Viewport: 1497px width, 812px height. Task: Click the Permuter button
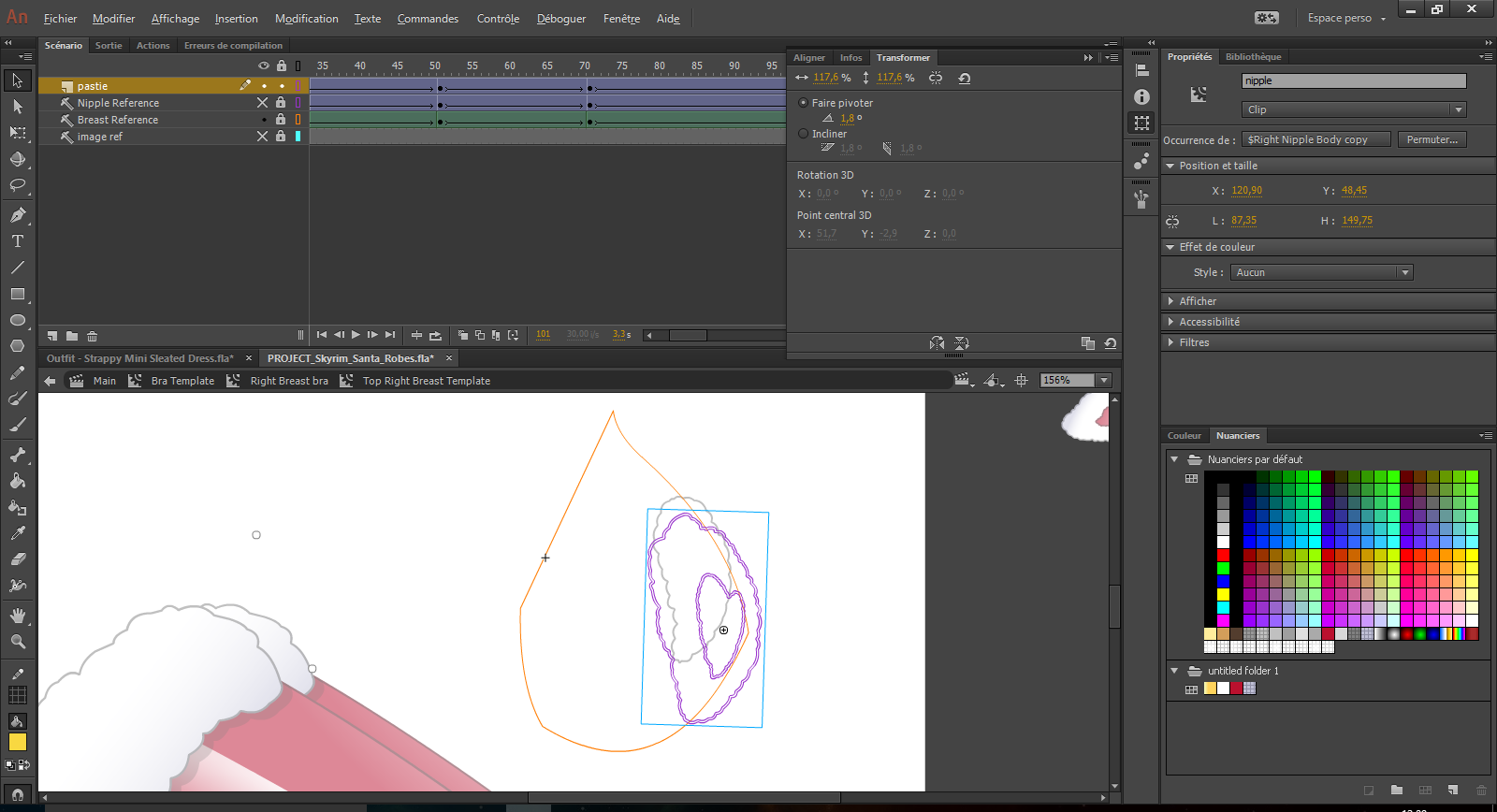pyautogui.click(x=1432, y=139)
